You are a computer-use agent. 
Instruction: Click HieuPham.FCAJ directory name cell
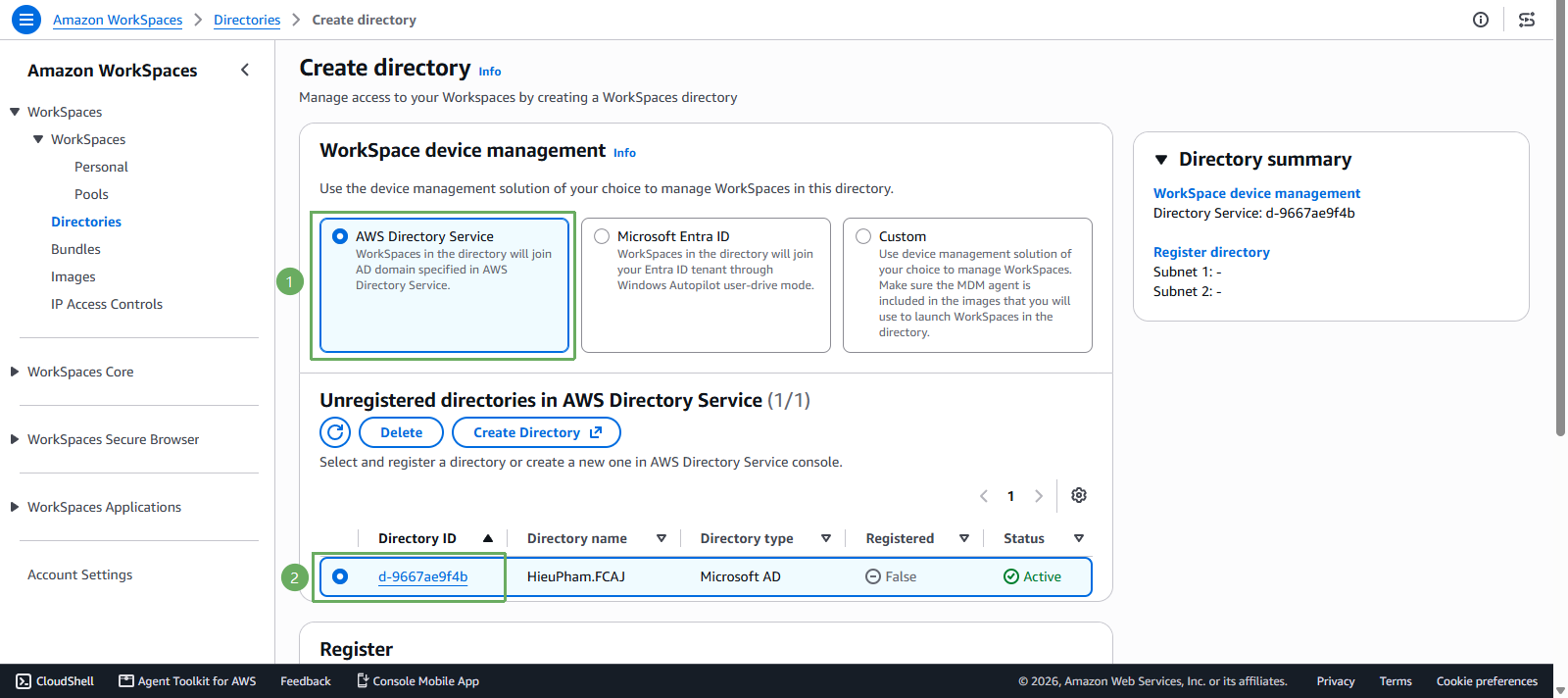point(576,576)
